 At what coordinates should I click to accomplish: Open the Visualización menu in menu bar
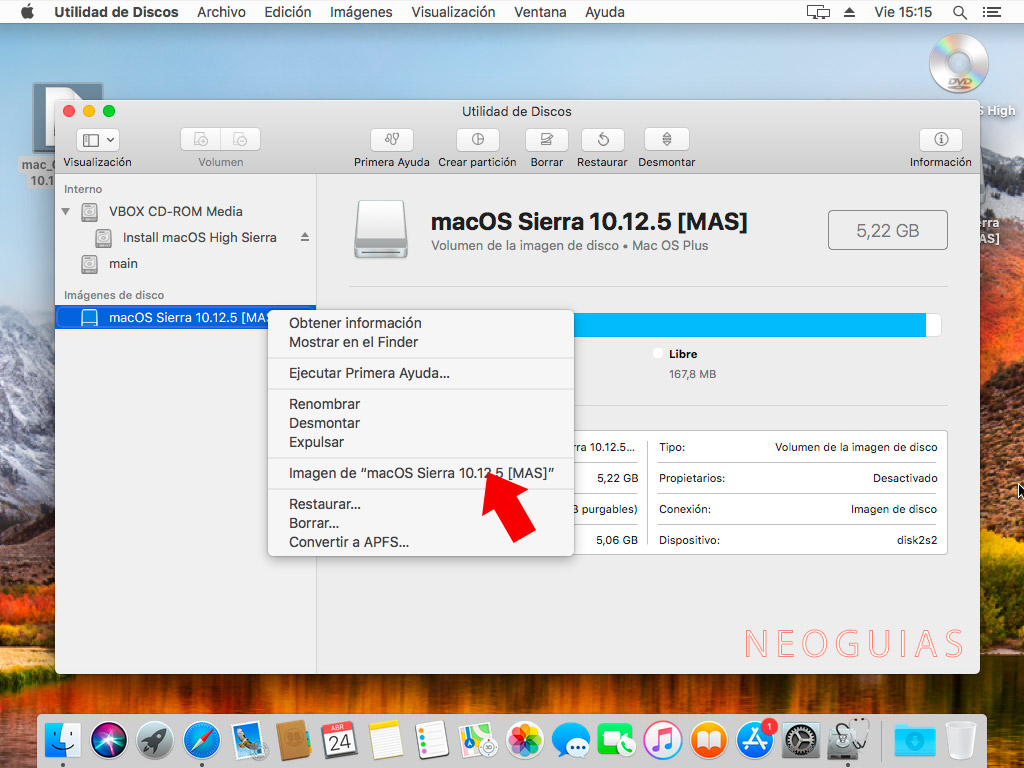pos(453,12)
